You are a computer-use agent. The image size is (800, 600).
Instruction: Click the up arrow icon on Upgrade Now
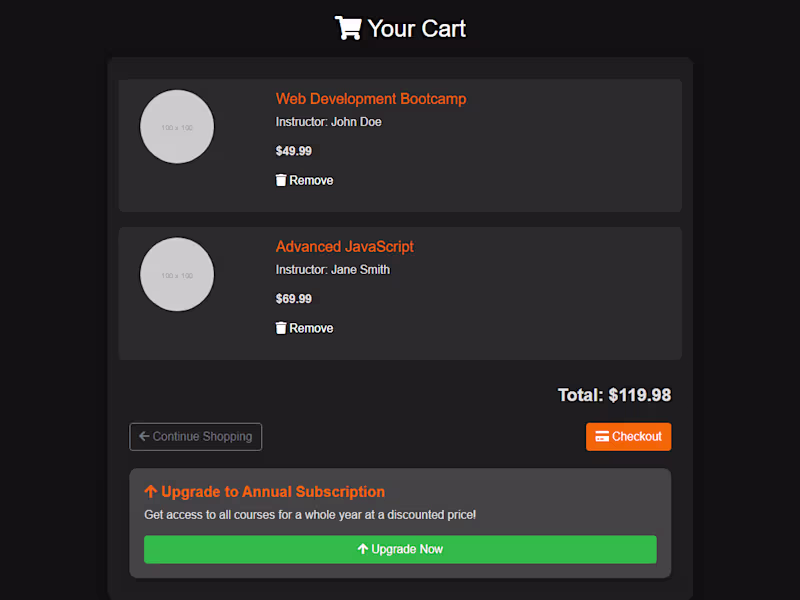(x=363, y=549)
